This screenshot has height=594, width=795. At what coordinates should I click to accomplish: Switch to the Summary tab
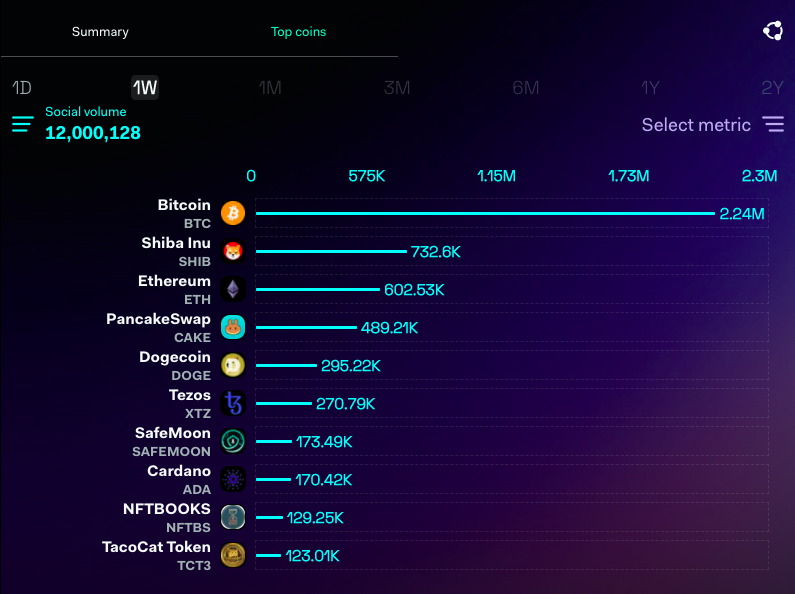point(100,32)
